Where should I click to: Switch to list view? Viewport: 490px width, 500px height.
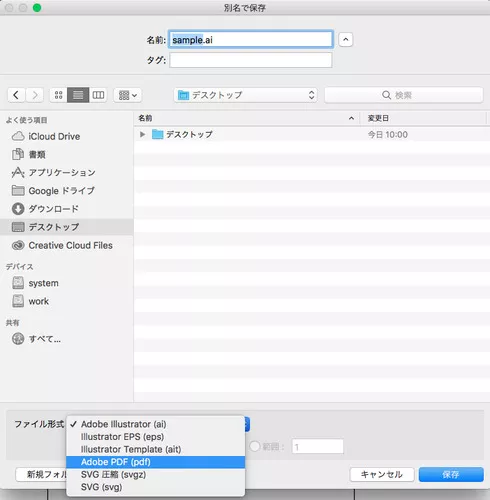(x=78, y=95)
